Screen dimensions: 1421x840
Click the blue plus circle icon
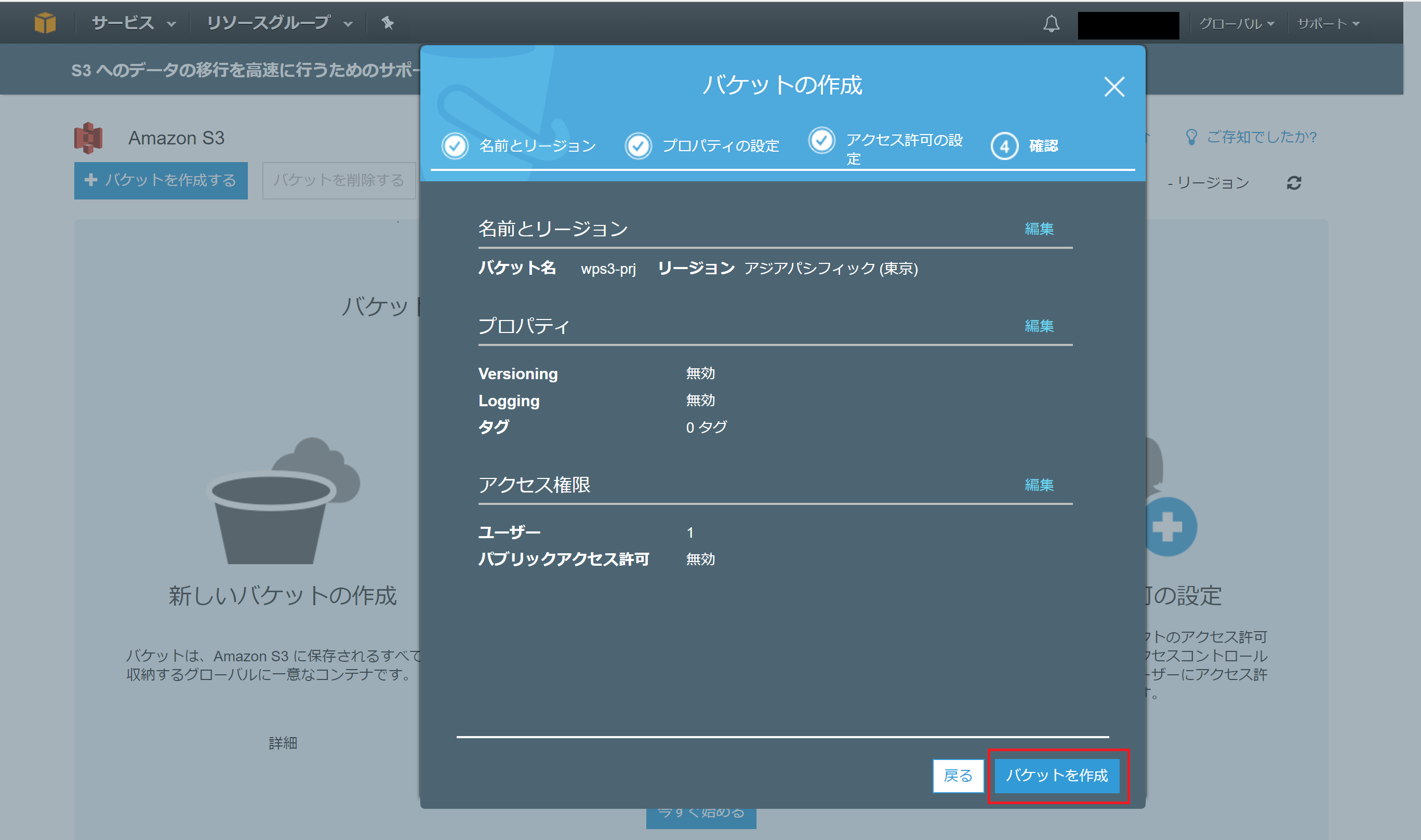point(1167,527)
